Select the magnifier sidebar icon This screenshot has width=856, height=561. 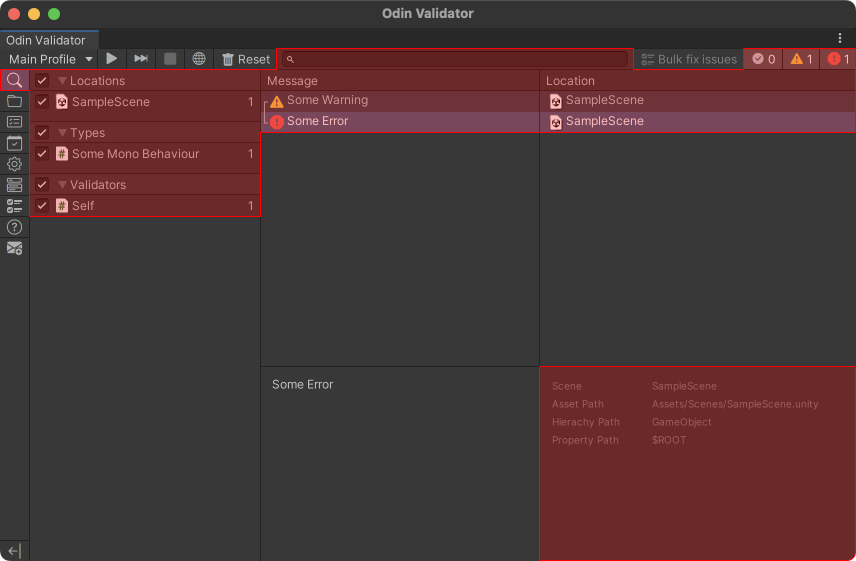14,81
